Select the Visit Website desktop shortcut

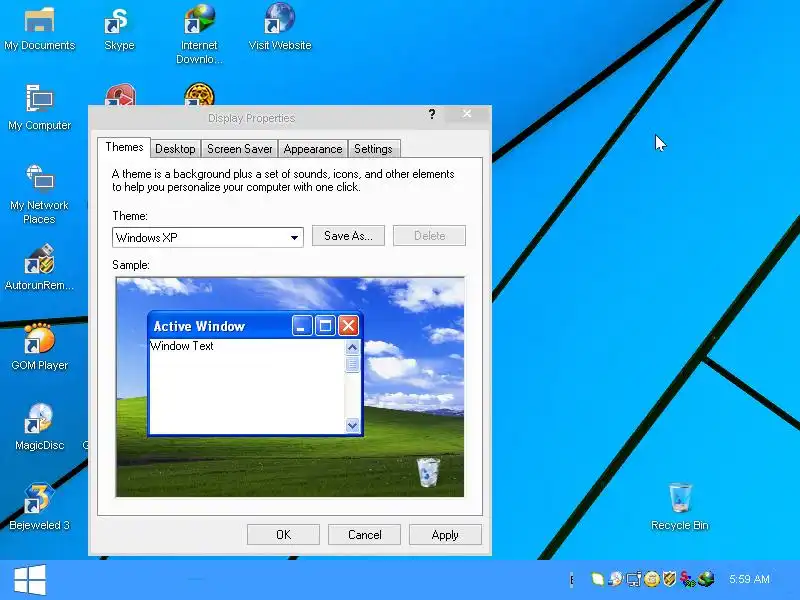[280, 28]
